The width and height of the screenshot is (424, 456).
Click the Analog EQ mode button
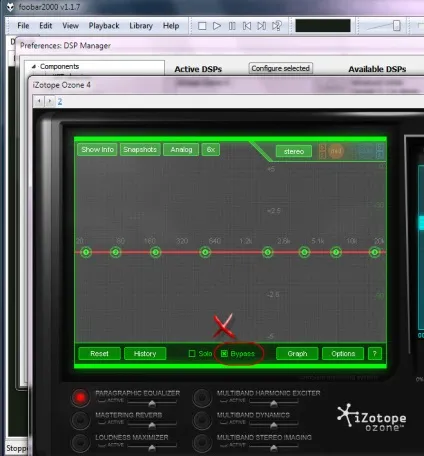181,150
